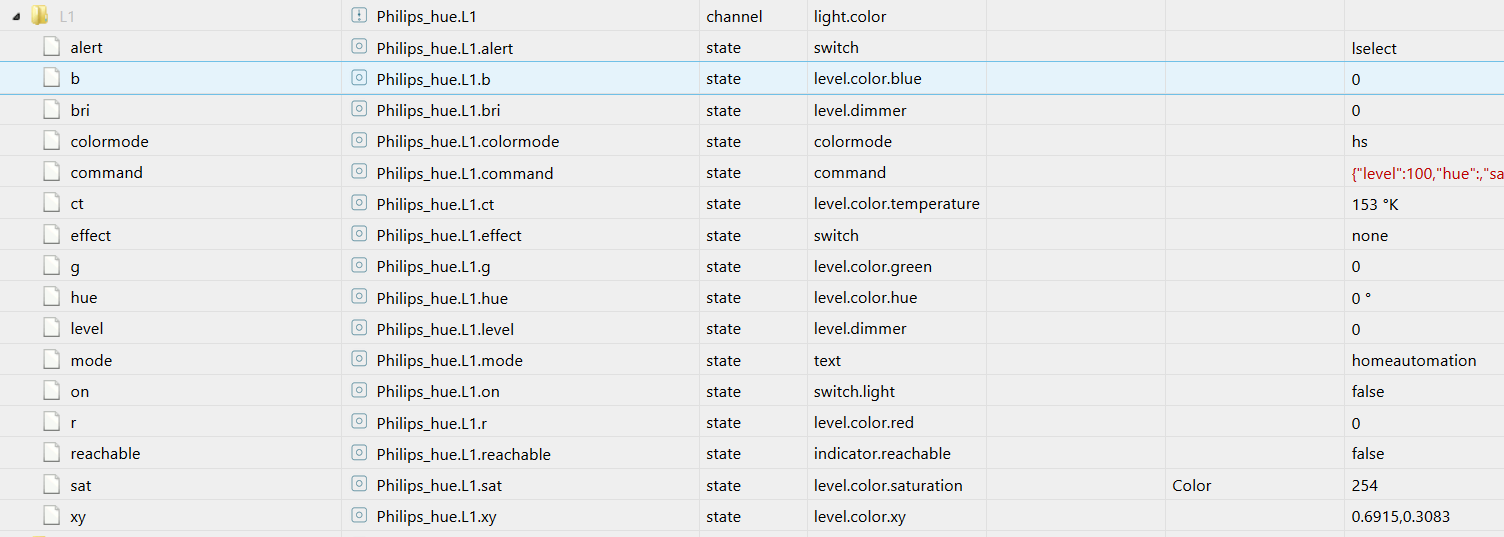
Task: Click the colormode role text
Action: pos(853,141)
